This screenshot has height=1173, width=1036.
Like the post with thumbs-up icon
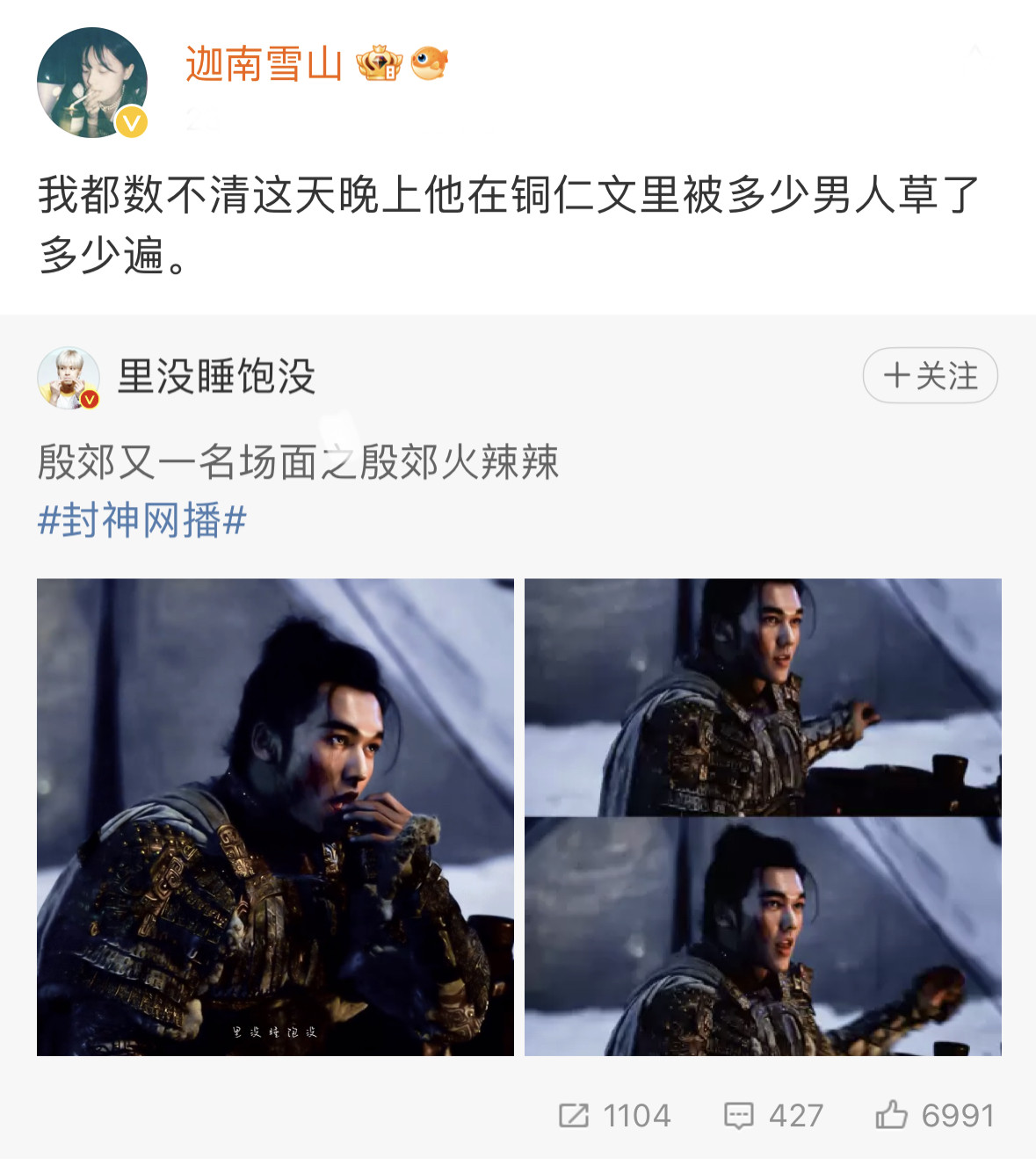click(x=891, y=1114)
